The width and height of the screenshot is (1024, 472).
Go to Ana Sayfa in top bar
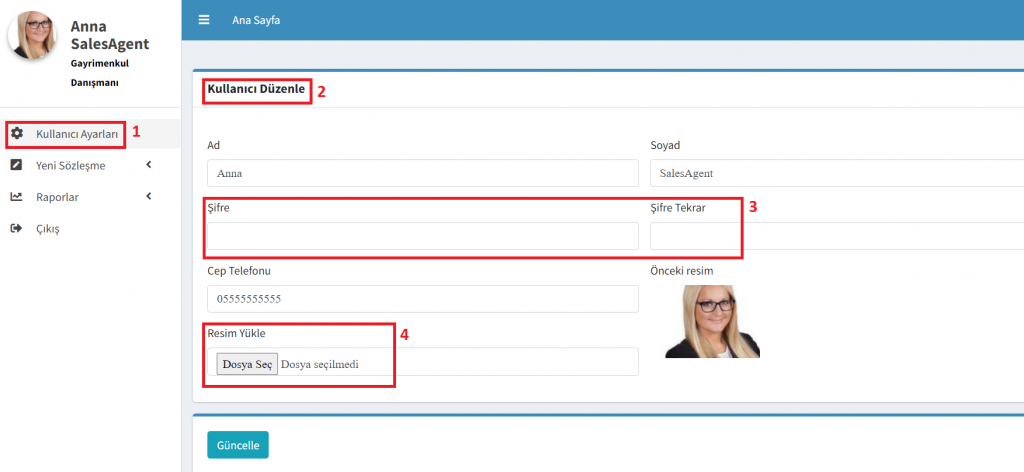(x=256, y=20)
